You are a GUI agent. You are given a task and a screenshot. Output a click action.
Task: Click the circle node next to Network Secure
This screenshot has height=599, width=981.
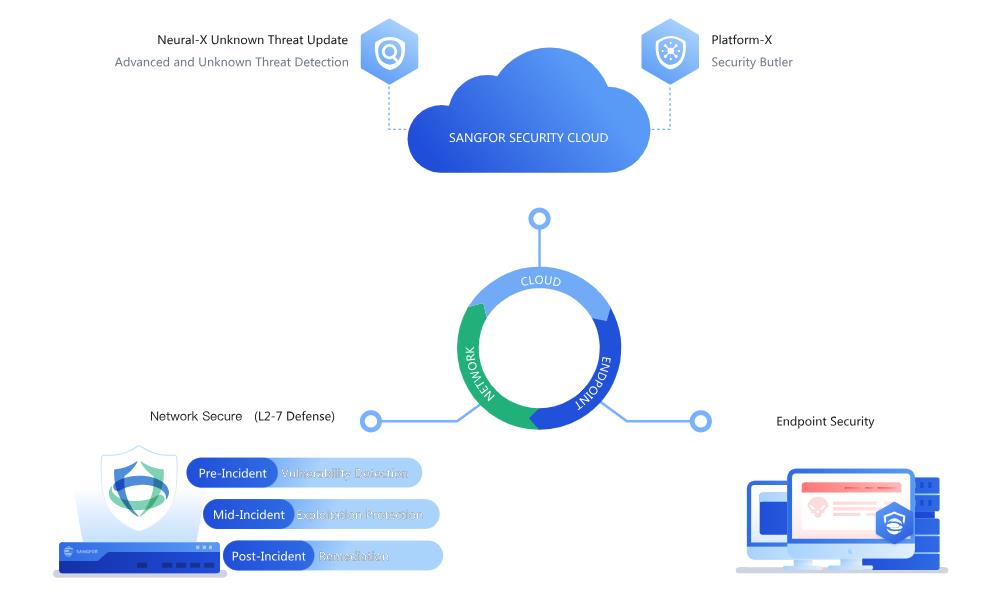coord(371,421)
